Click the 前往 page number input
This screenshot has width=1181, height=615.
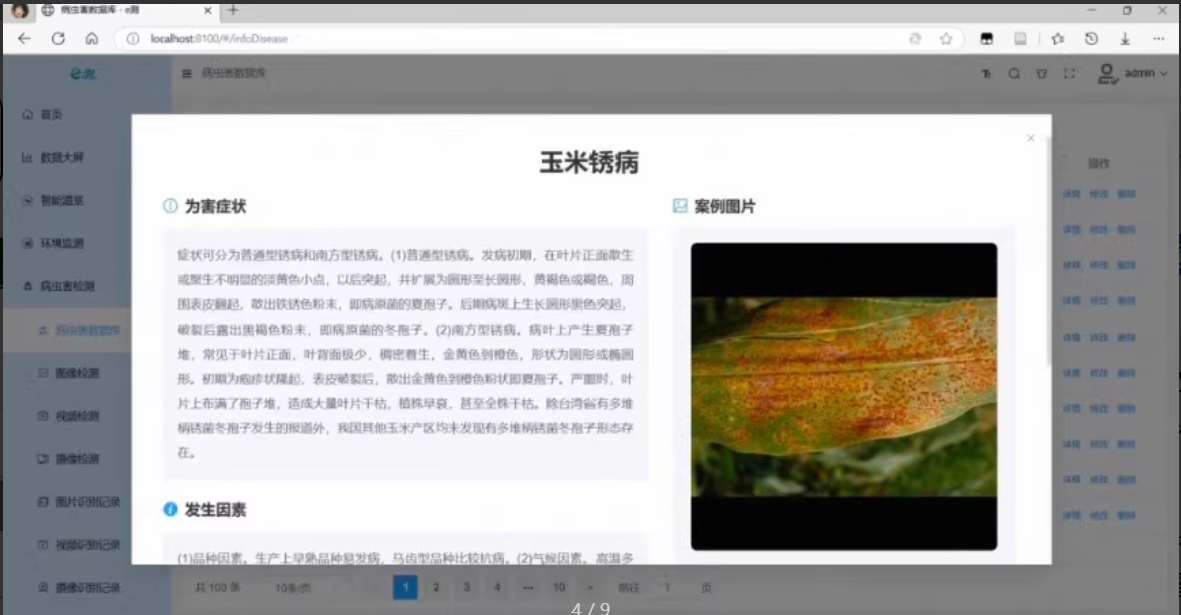[x=667, y=587]
